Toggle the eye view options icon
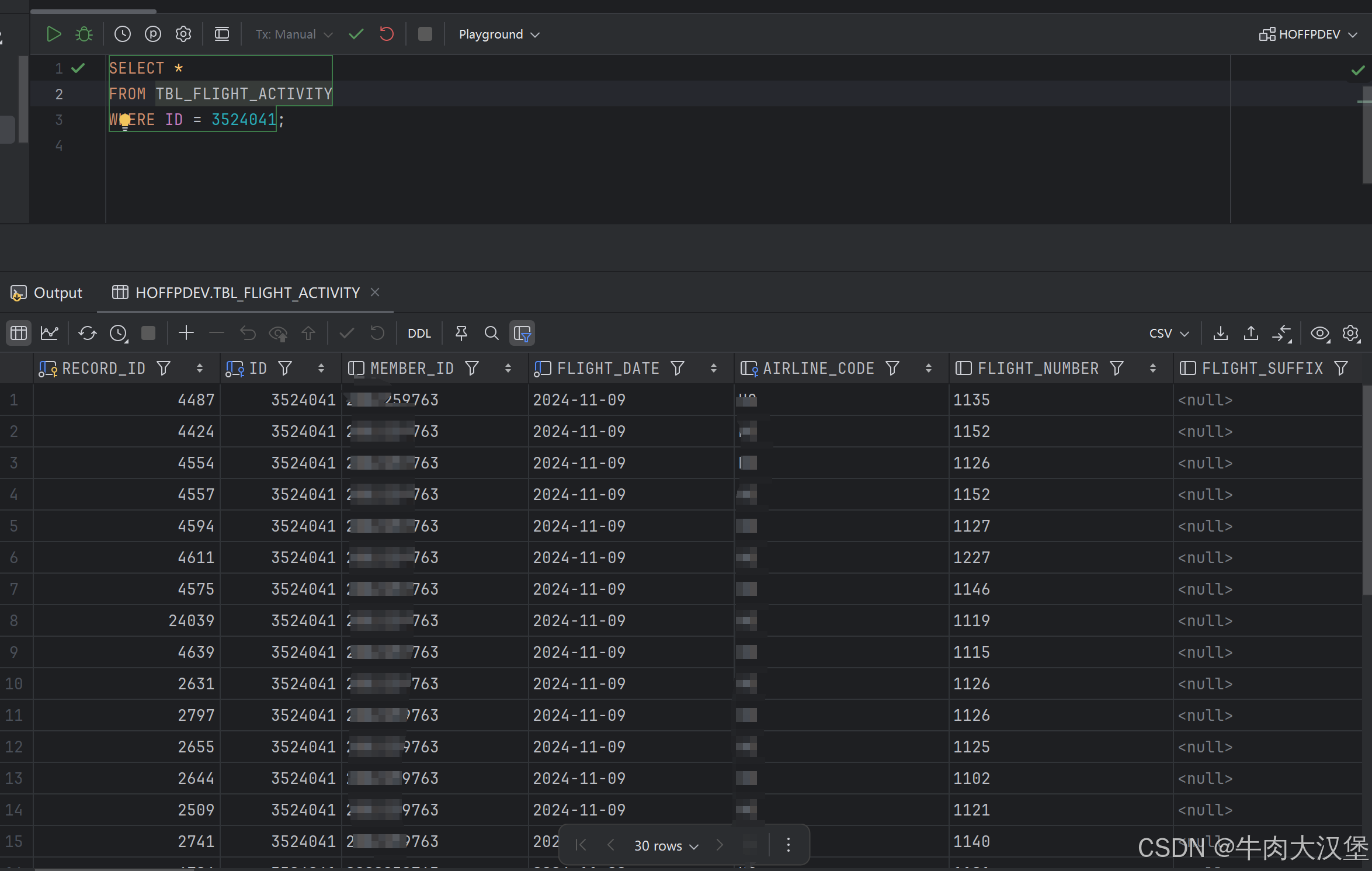1372x871 pixels. [x=1320, y=333]
